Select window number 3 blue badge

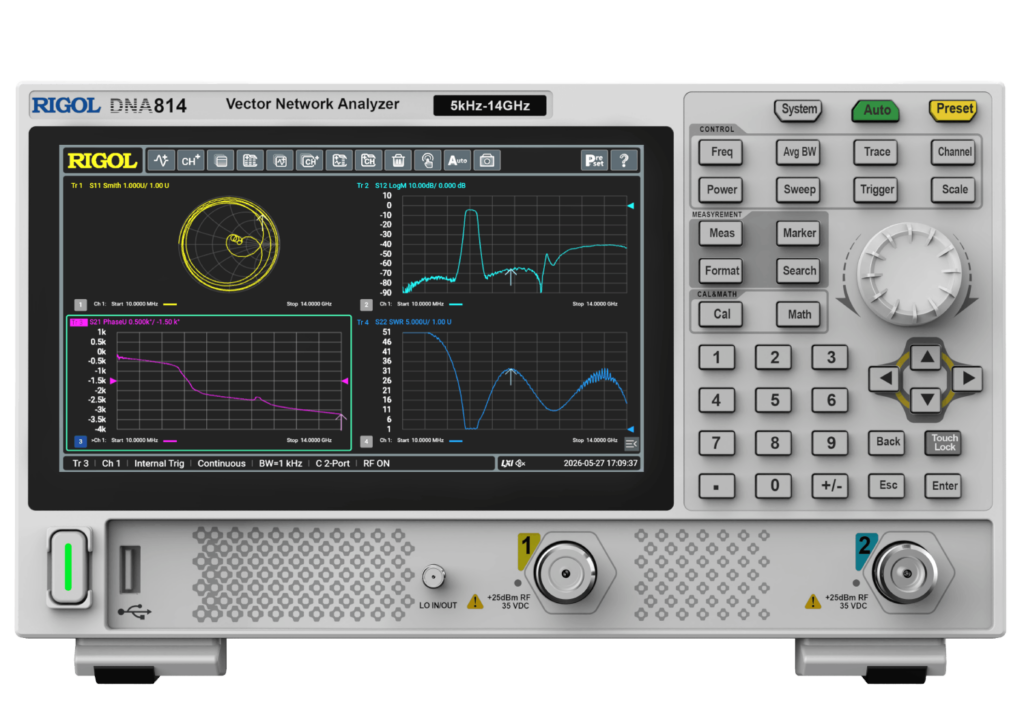[80, 441]
